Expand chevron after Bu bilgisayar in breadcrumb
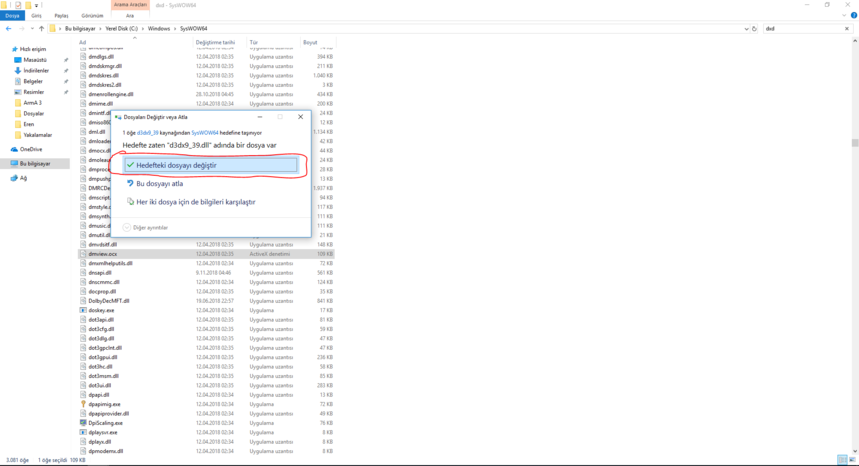Image resolution: width=859 pixels, height=466 pixels. (x=101, y=28)
